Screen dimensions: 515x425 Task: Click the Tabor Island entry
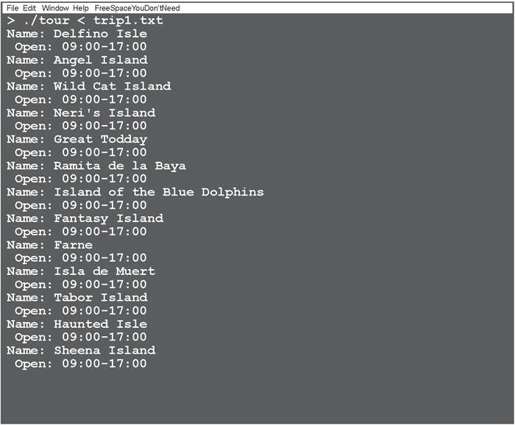tap(77, 298)
